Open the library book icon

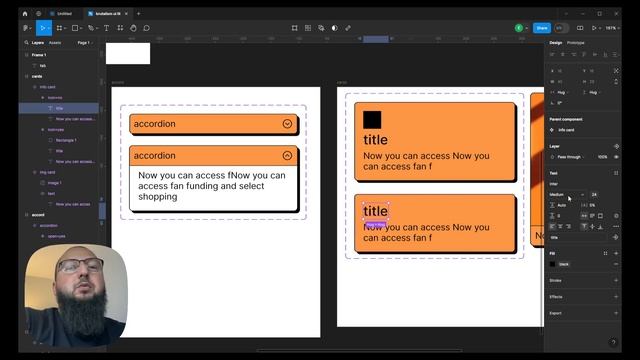(x=580, y=28)
